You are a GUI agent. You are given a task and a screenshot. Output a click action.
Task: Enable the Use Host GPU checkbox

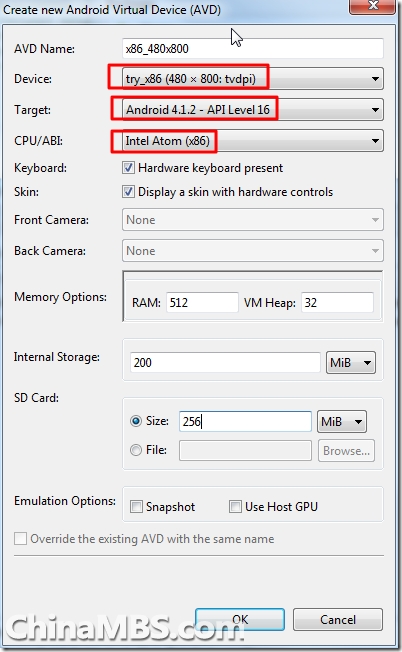pyautogui.click(x=235, y=506)
